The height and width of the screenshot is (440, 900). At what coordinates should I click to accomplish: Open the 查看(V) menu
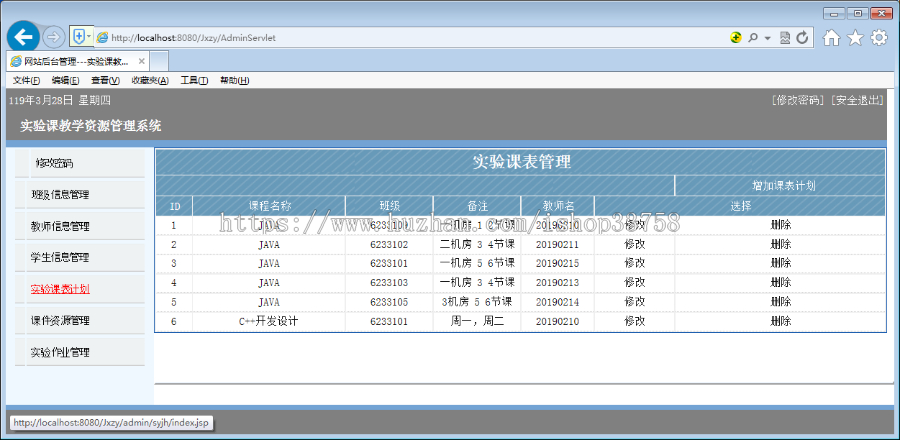(x=105, y=80)
